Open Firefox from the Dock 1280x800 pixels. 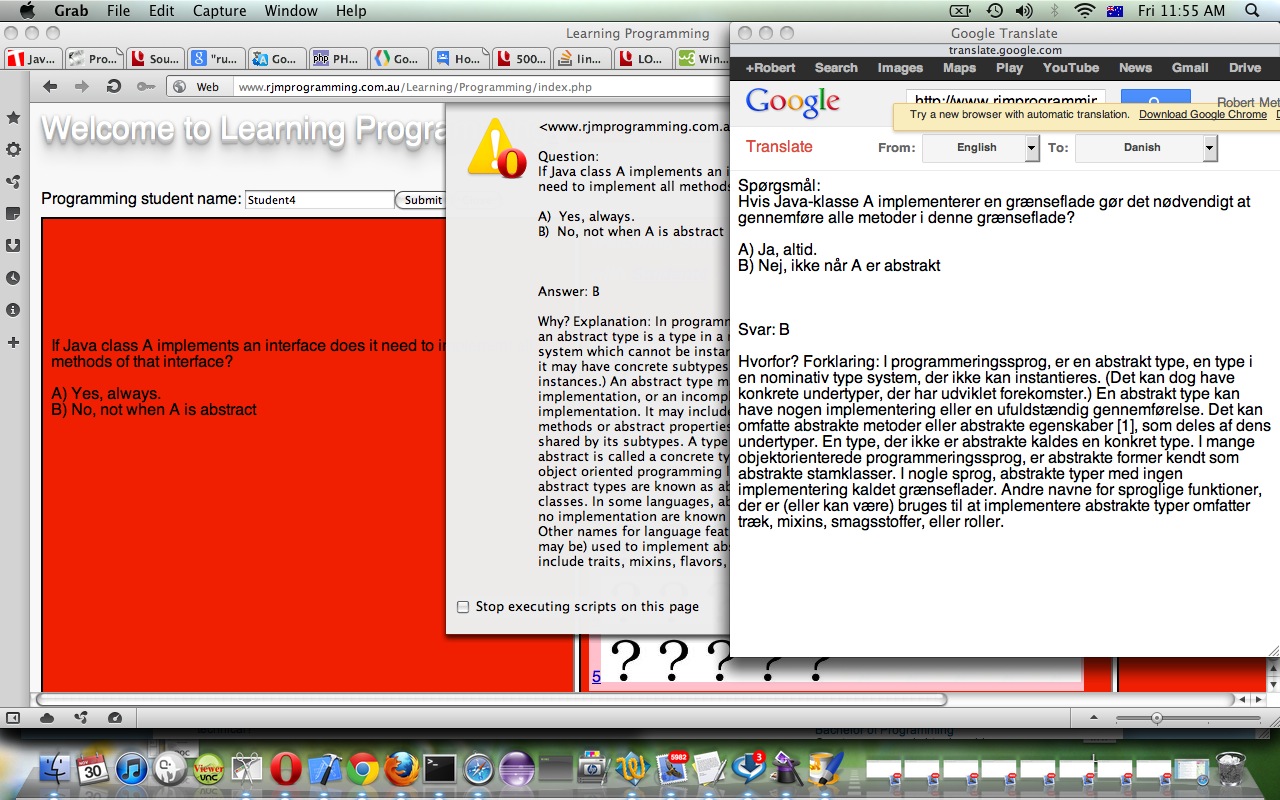[401, 769]
